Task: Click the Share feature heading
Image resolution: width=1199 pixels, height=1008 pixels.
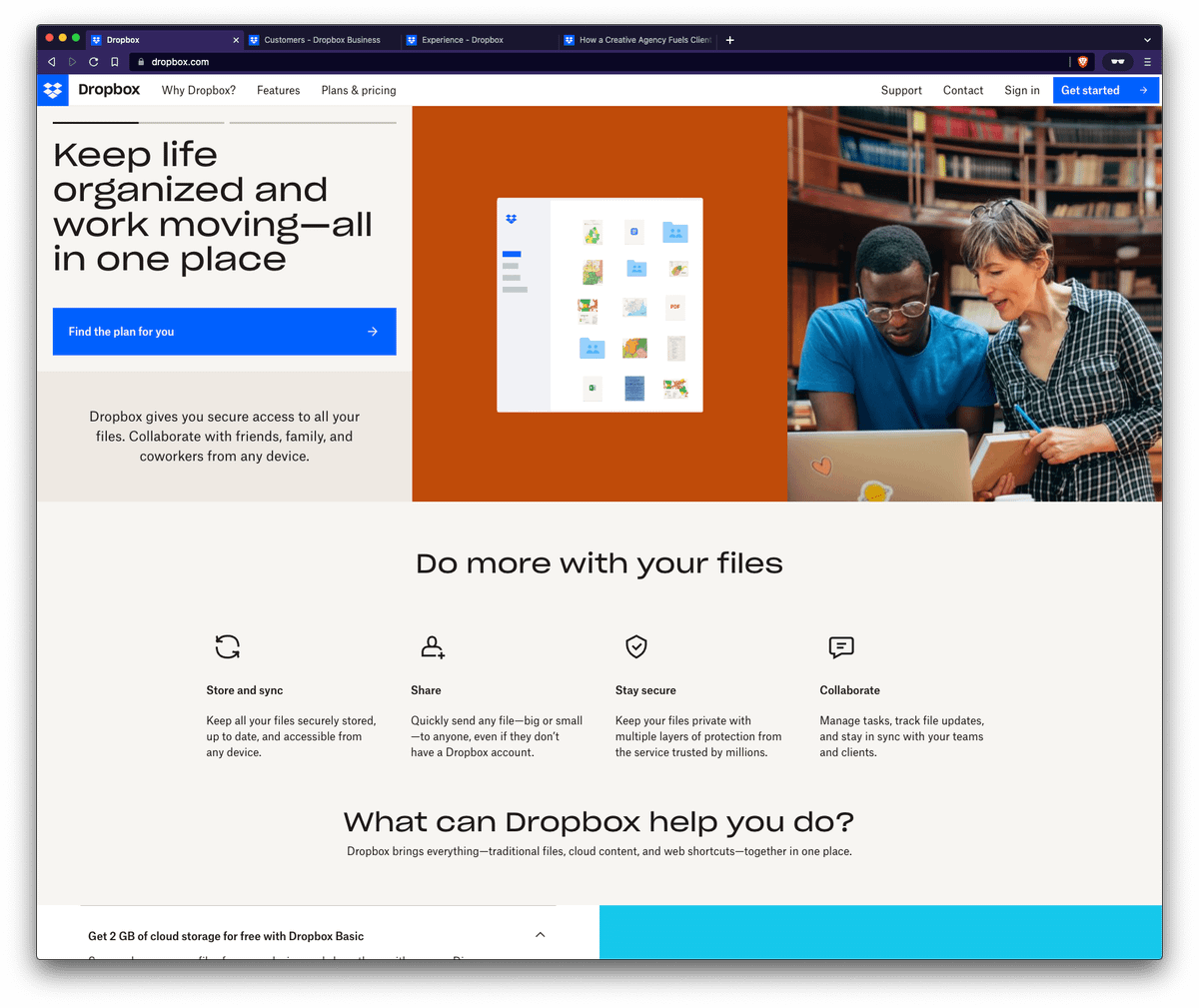Action: click(x=426, y=690)
